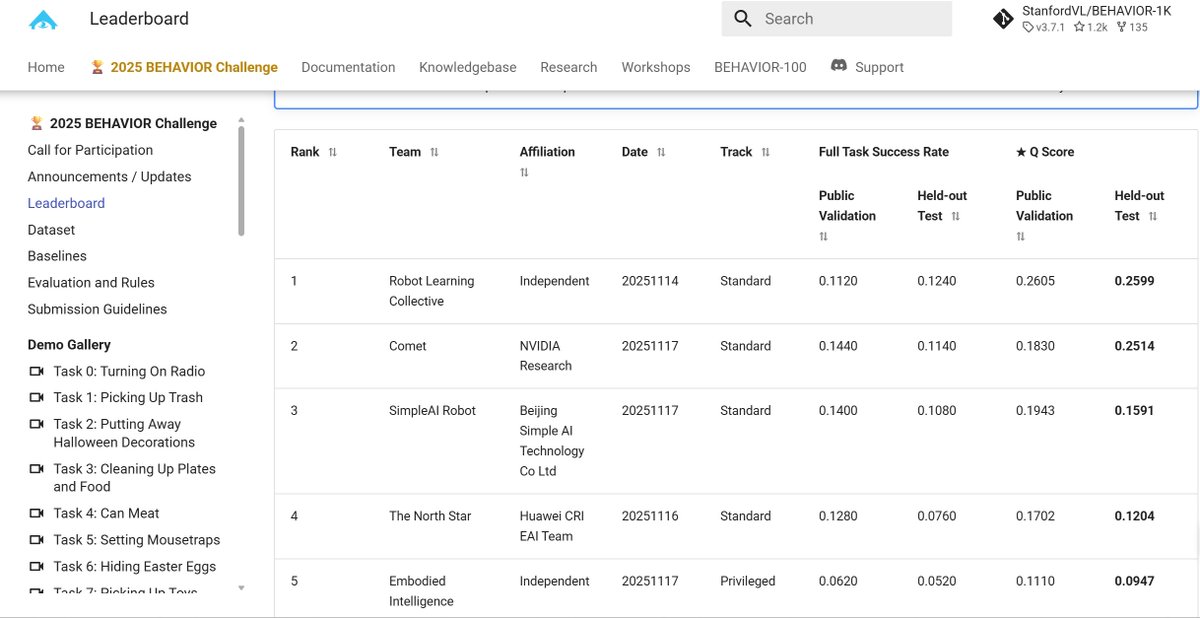Switch to the Knowledgebase tab

[468, 67]
